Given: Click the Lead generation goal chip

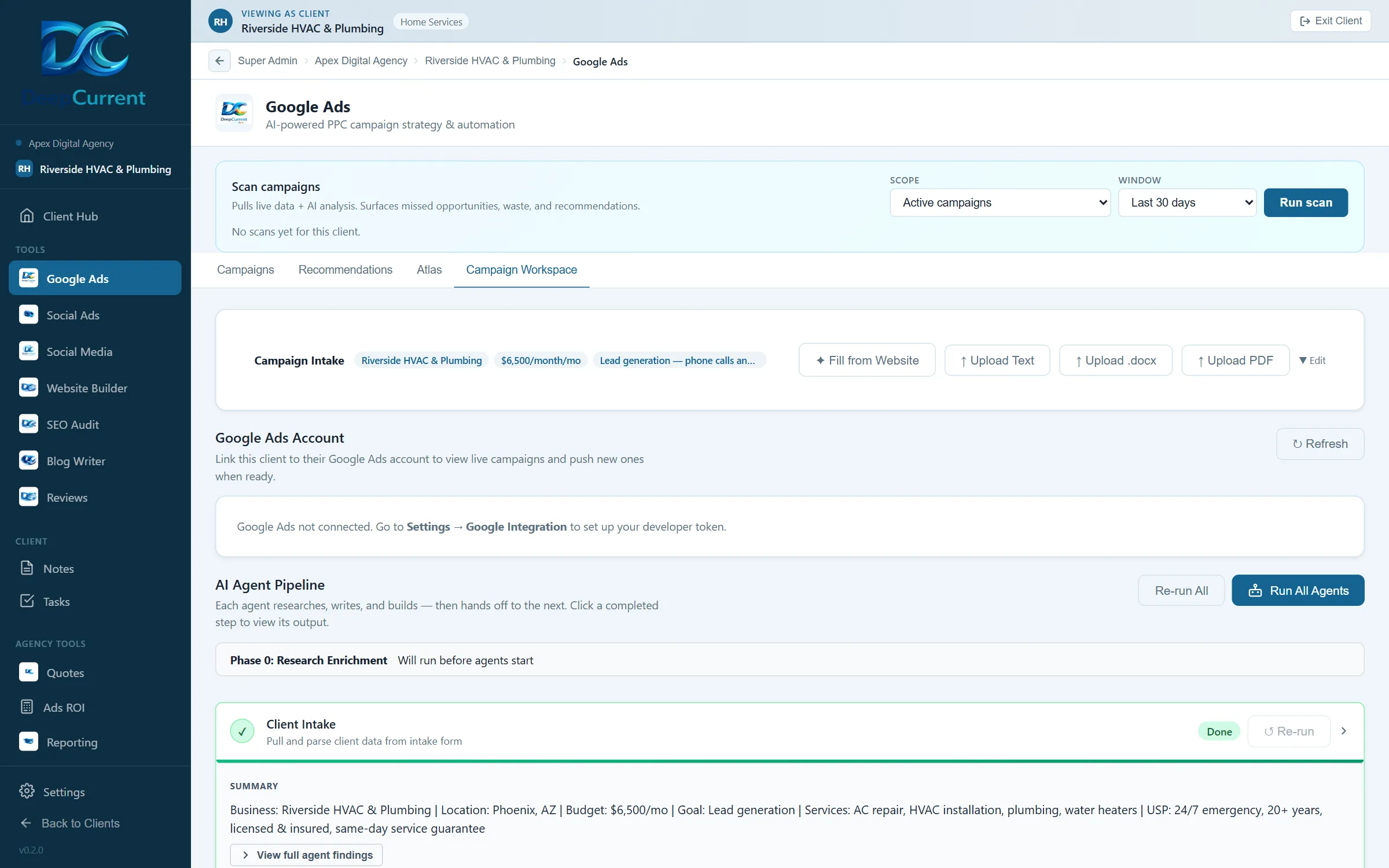Looking at the screenshot, I should (679, 360).
